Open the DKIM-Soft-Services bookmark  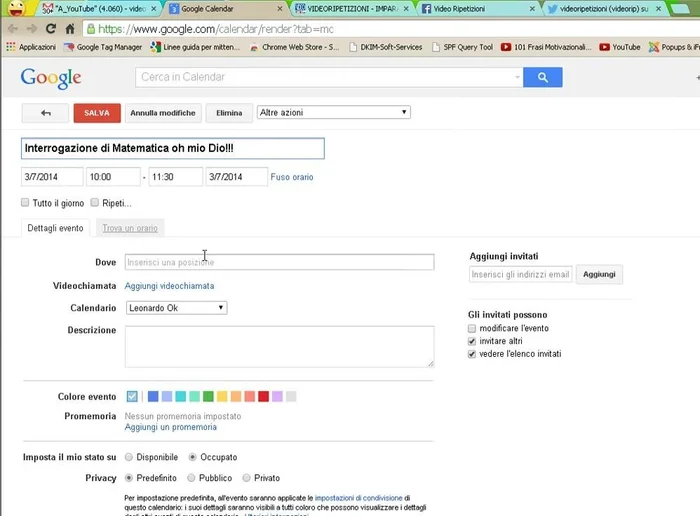[386, 47]
